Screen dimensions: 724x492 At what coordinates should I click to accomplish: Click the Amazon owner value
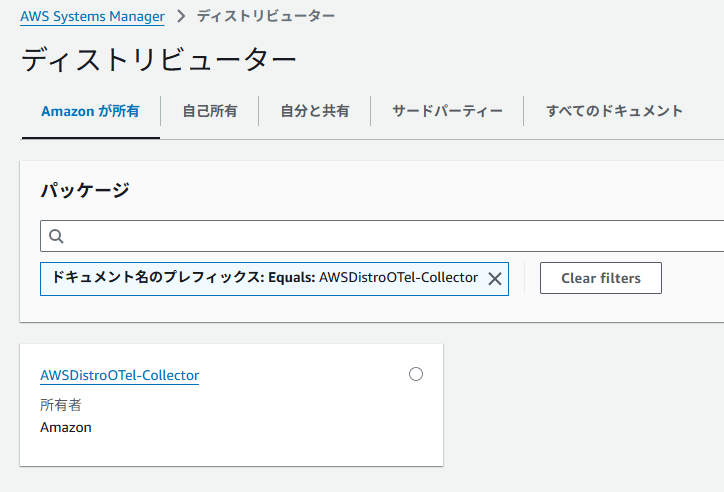pyautogui.click(x=66, y=427)
